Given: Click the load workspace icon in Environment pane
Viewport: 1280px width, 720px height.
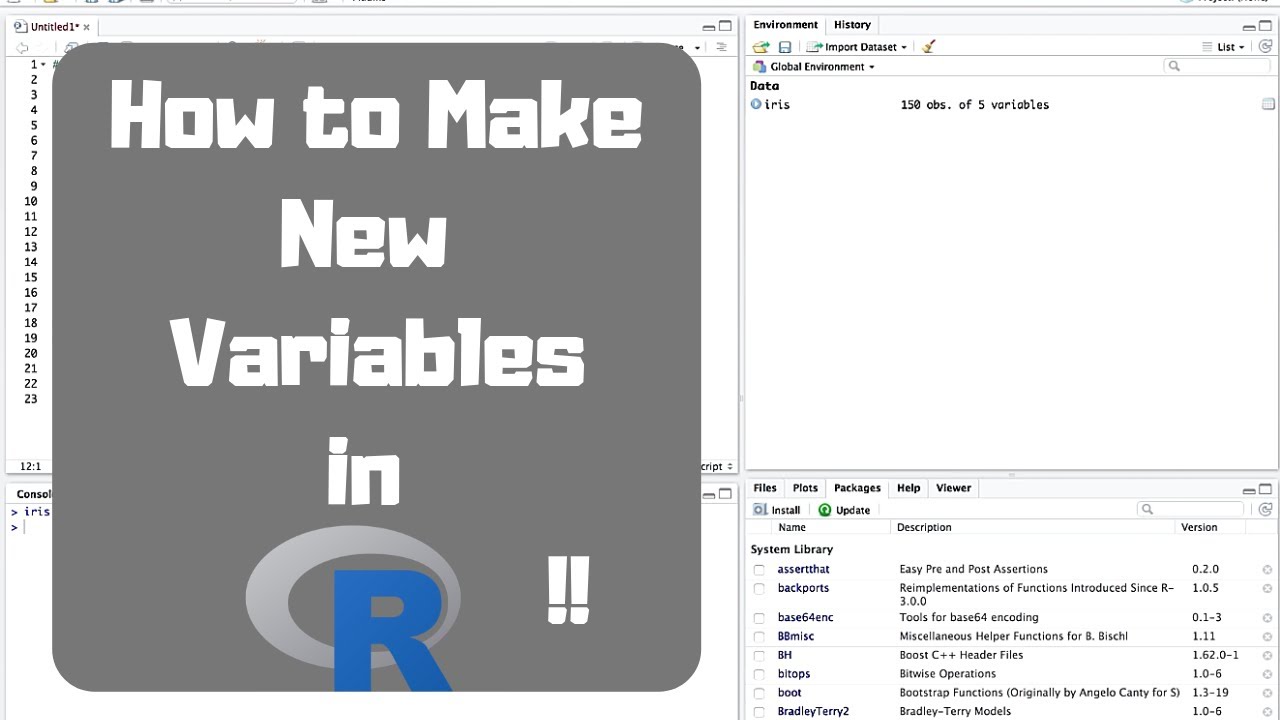Looking at the screenshot, I should tap(761, 47).
